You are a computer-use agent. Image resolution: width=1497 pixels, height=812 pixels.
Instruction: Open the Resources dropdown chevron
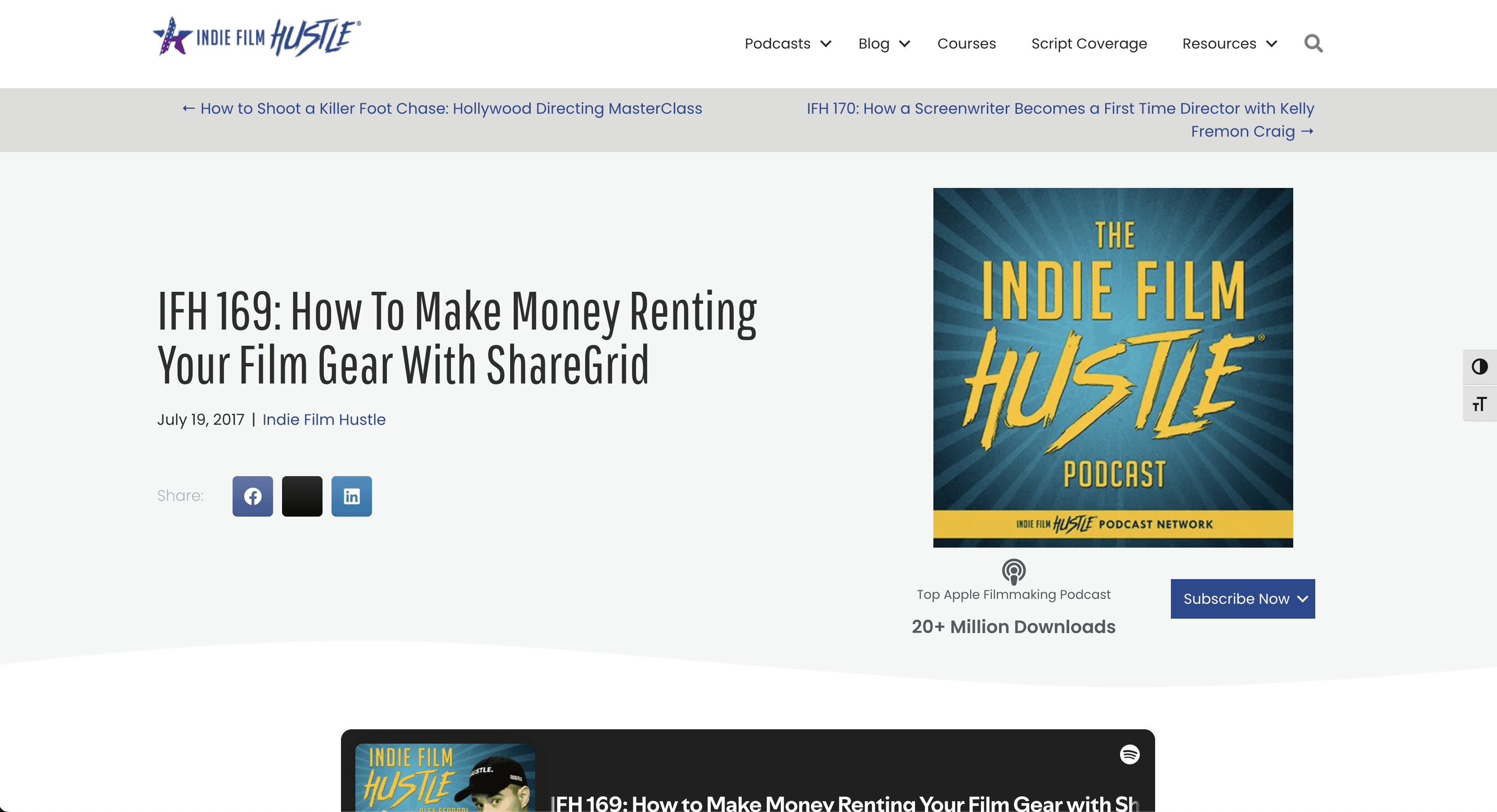(x=1272, y=44)
